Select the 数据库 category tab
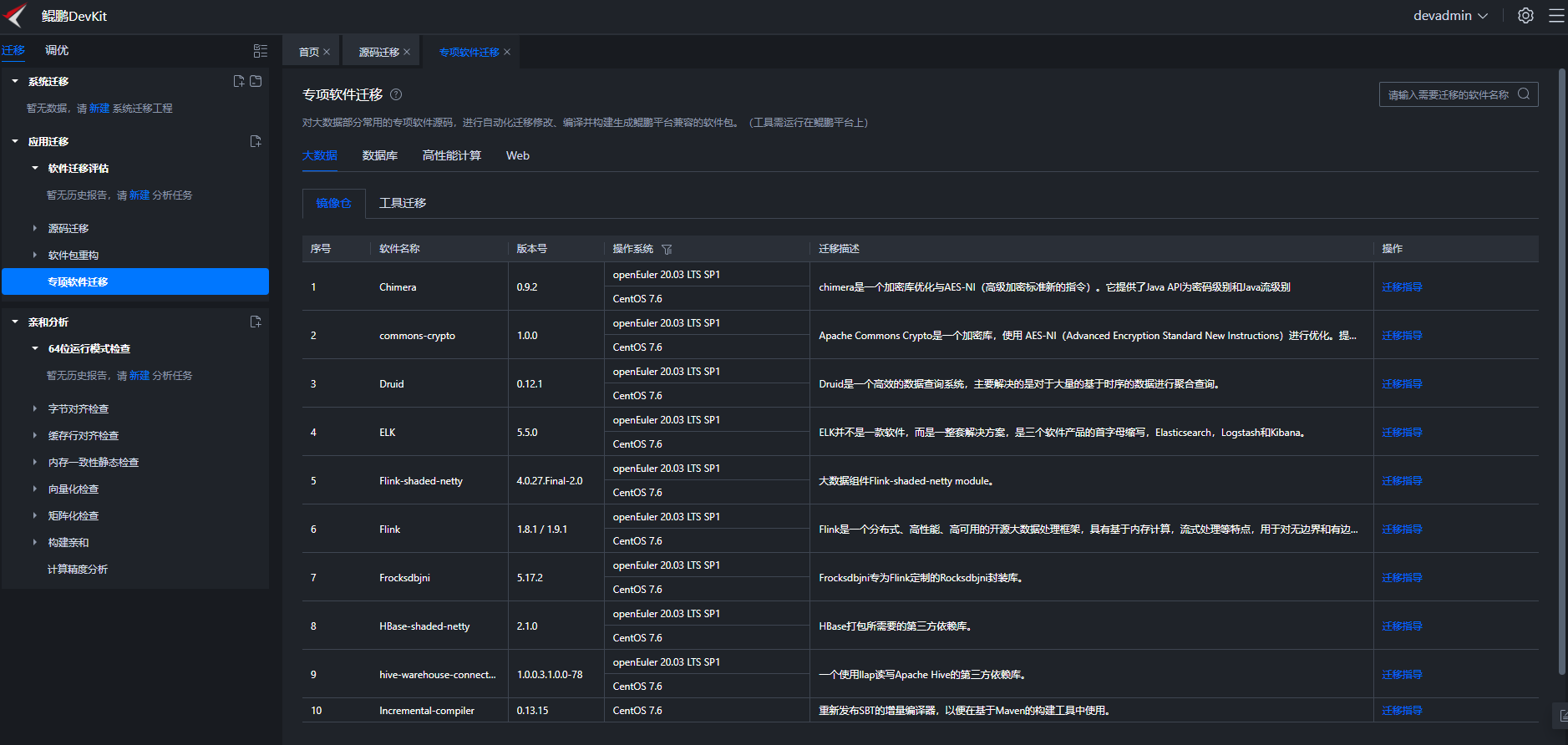 380,155
